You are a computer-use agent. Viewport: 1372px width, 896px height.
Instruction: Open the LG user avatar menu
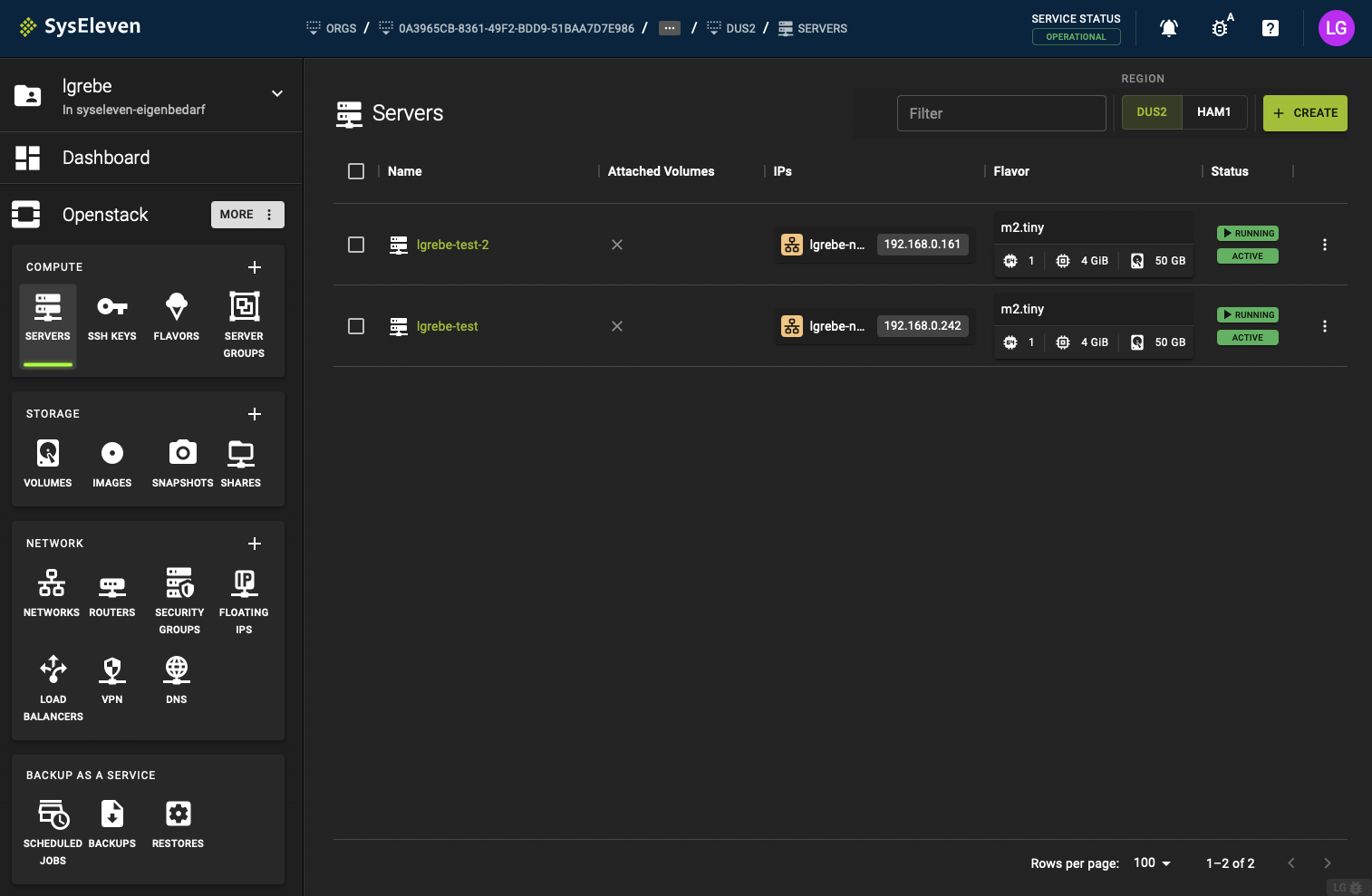click(x=1336, y=28)
